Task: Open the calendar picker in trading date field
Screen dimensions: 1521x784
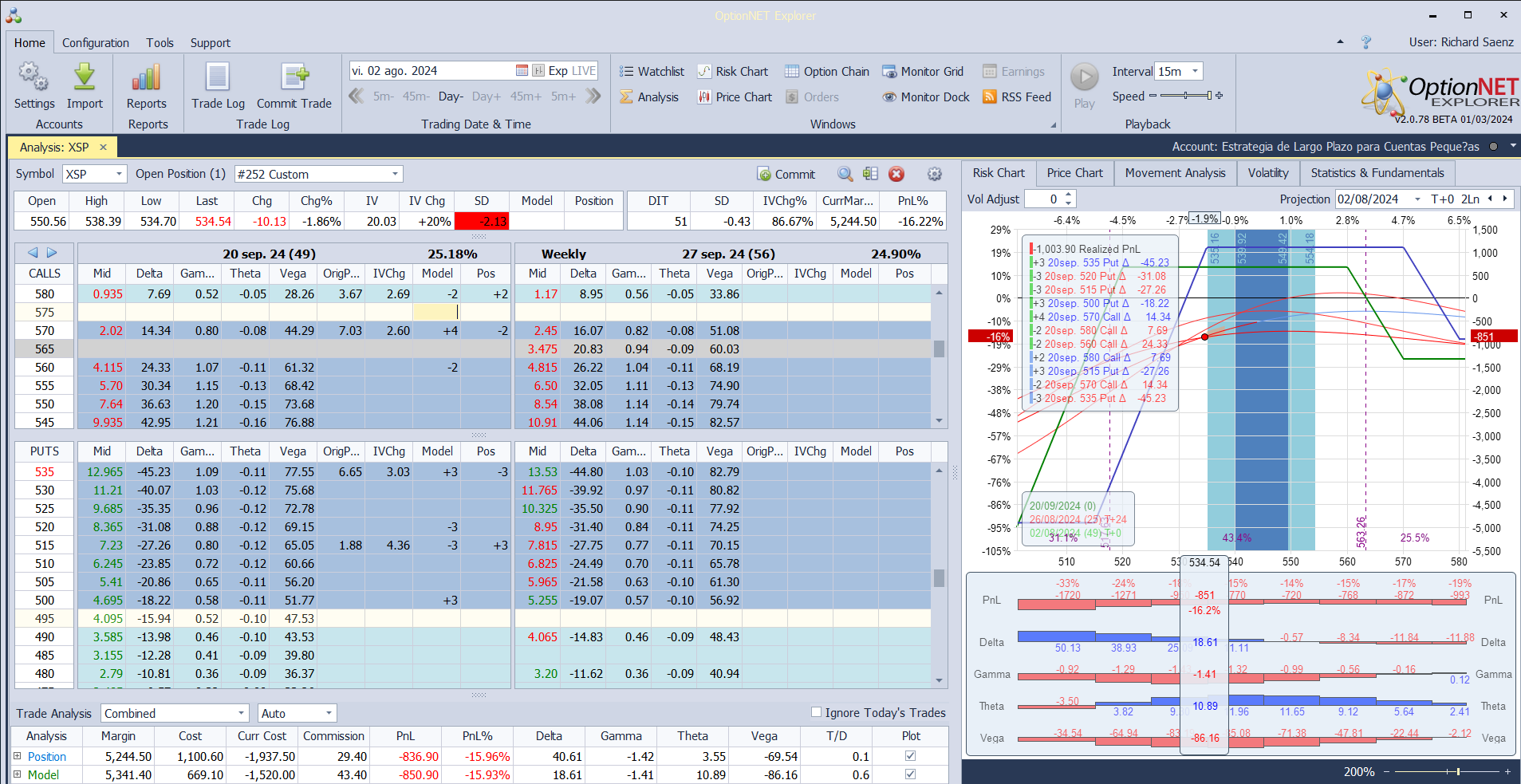Action: [522, 71]
